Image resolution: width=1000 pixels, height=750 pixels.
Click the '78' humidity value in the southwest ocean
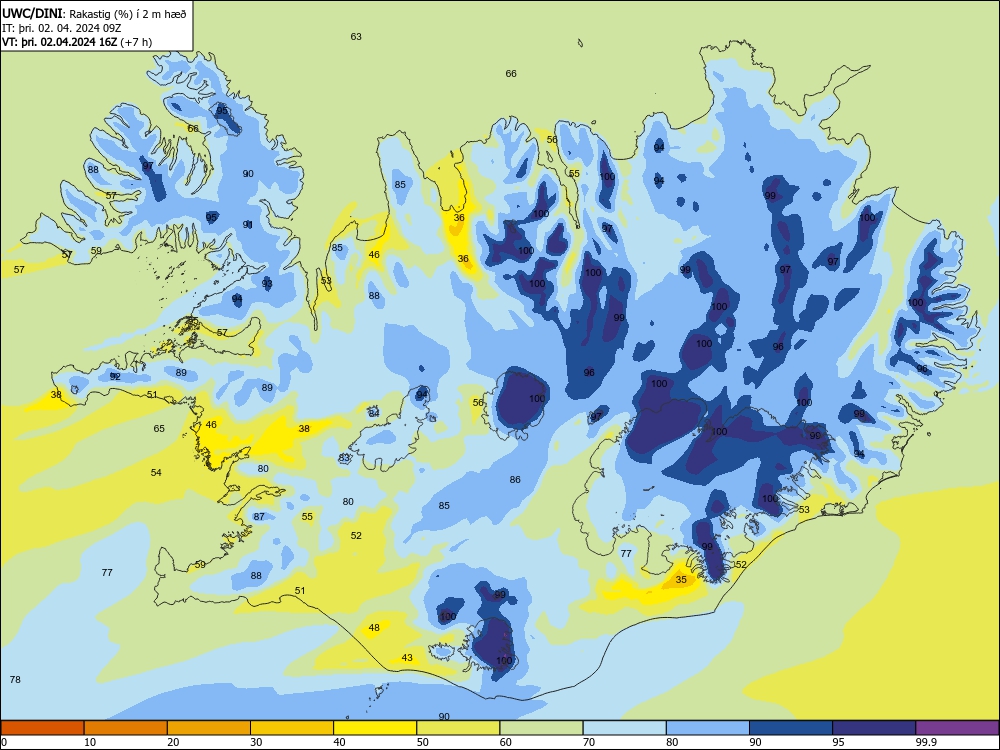click(x=15, y=679)
